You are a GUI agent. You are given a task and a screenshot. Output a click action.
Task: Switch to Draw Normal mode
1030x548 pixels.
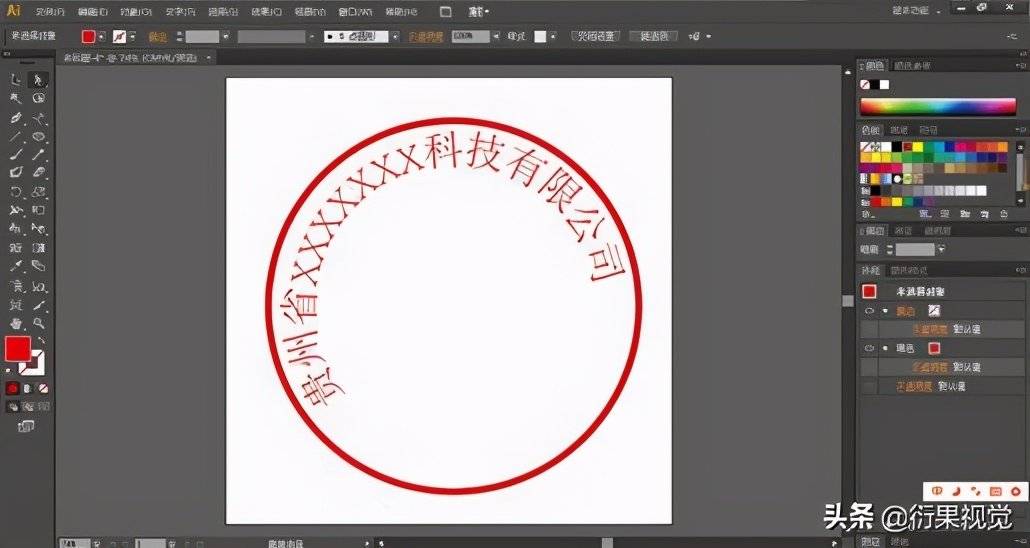click(13, 407)
